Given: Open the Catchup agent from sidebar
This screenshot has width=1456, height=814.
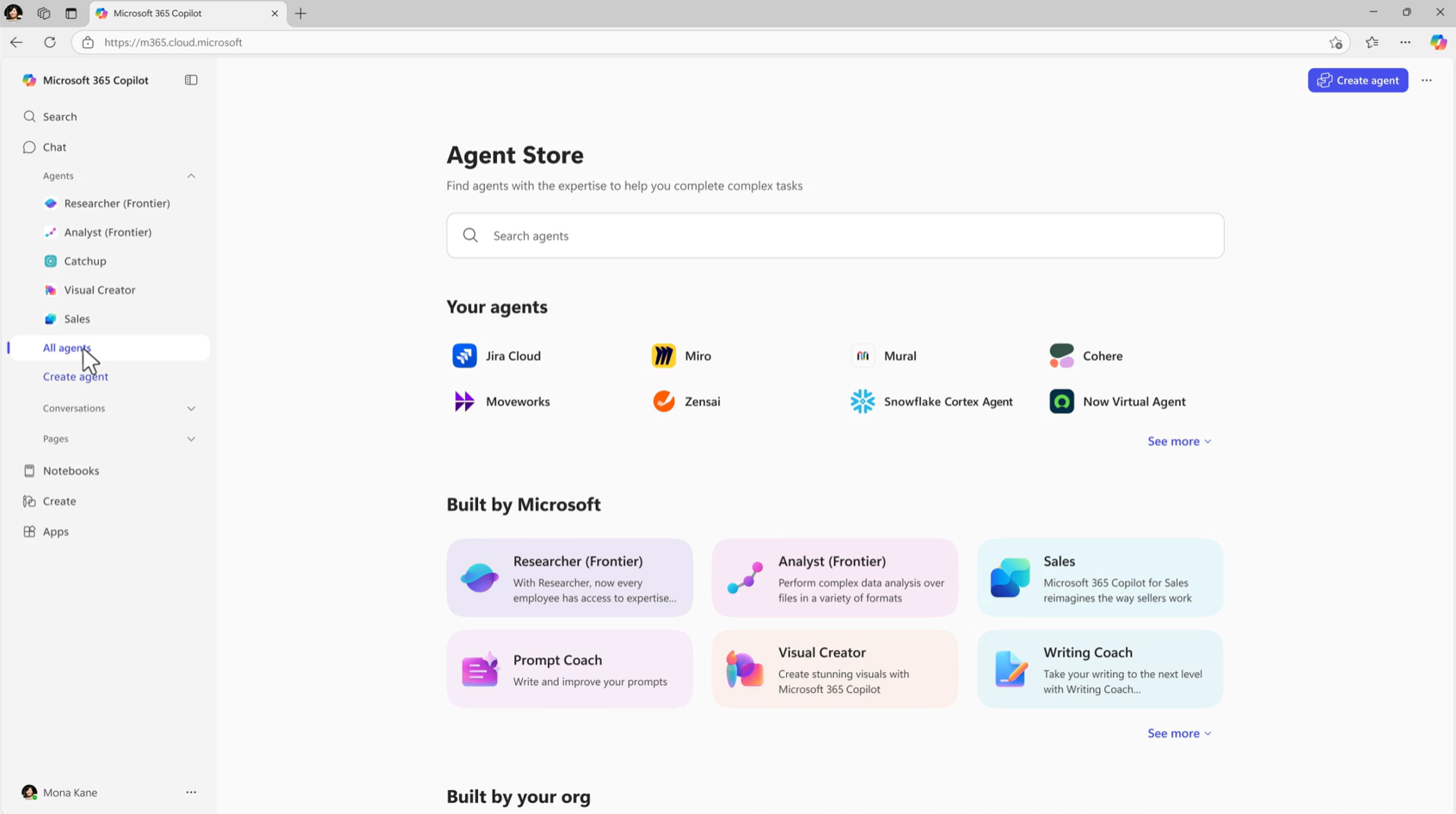Looking at the screenshot, I should [x=50, y=261].
